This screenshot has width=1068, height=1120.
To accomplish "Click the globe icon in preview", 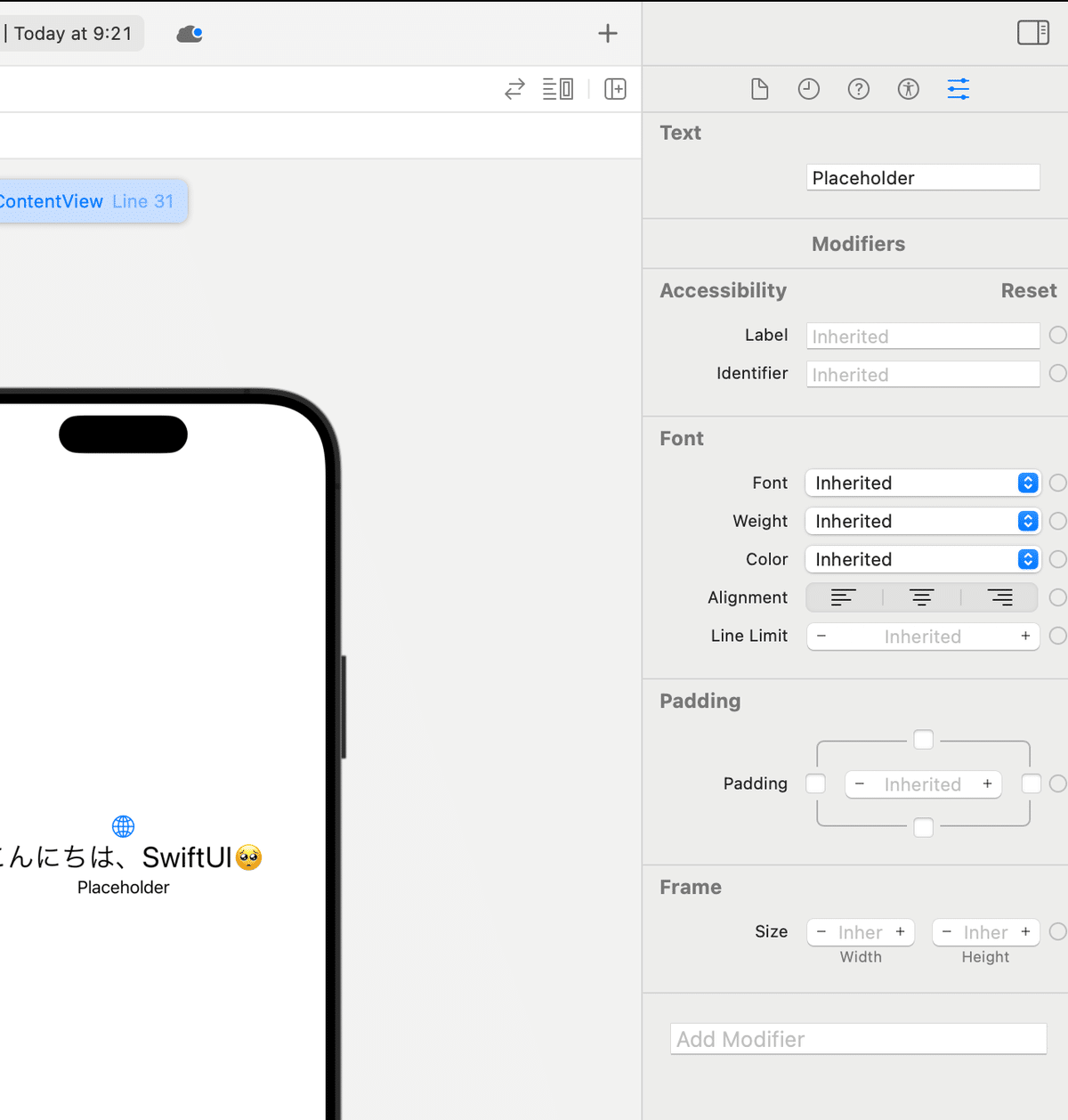I will [x=124, y=826].
